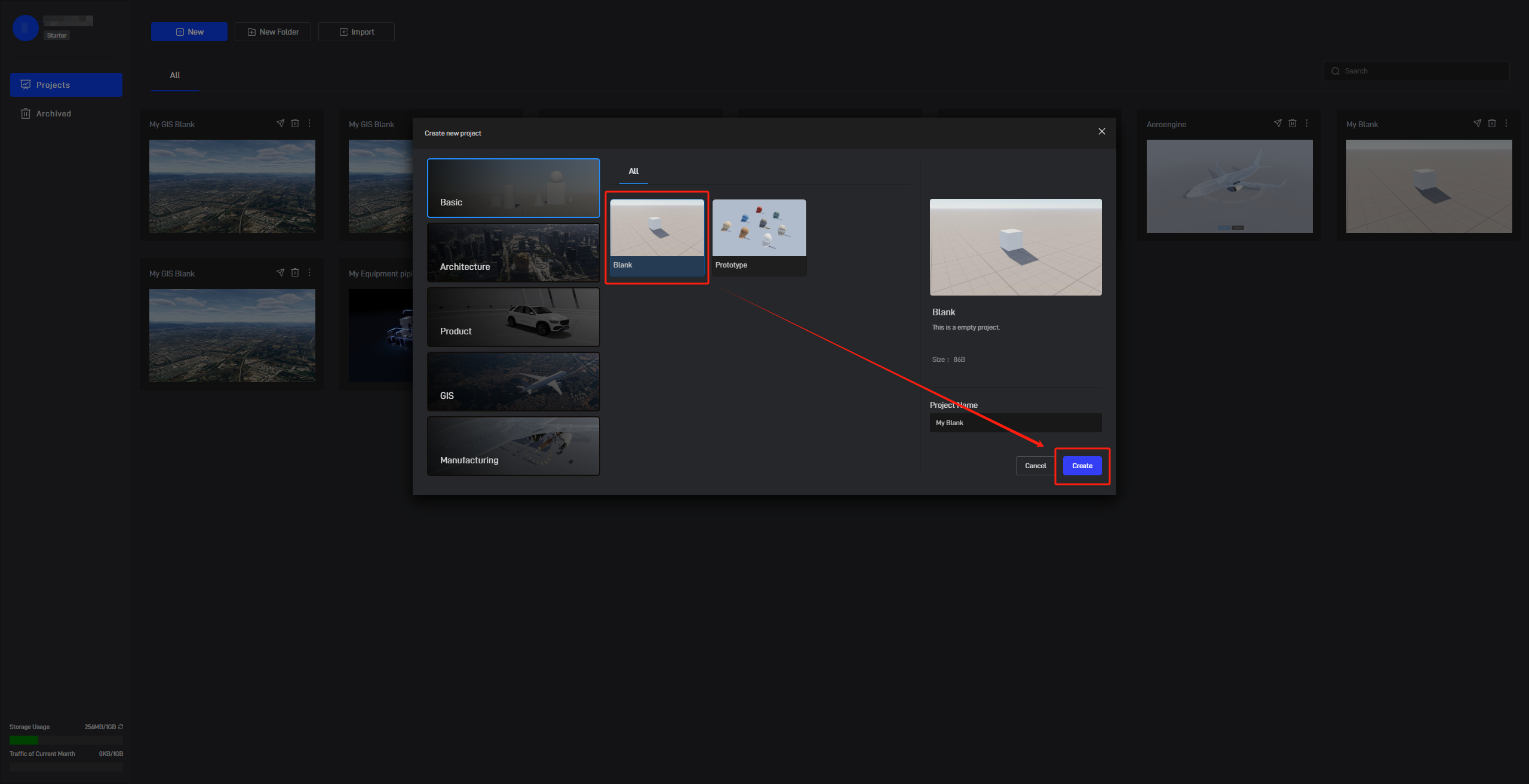Select the Manufacturing template category

[514, 446]
